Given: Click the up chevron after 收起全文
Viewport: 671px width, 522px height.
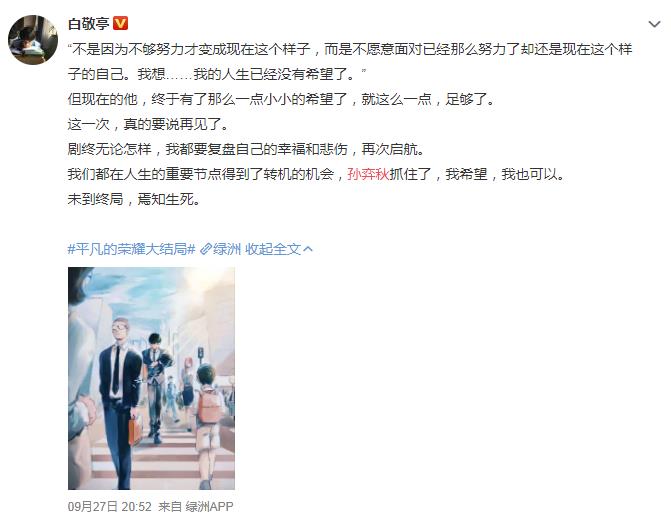Looking at the screenshot, I should (x=307, y=249).
